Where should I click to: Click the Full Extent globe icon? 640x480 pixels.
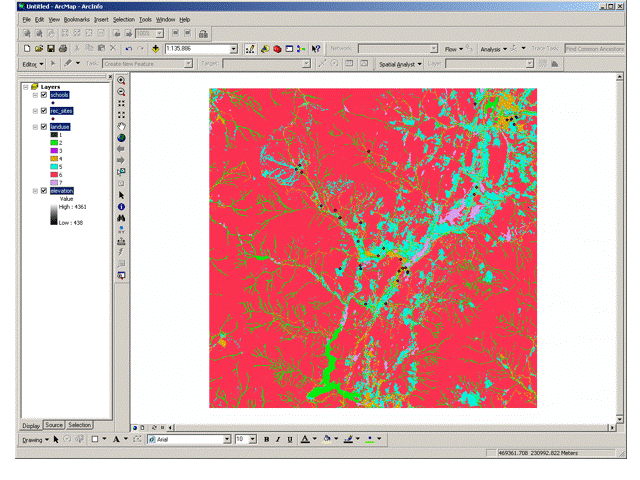point(121,138)
